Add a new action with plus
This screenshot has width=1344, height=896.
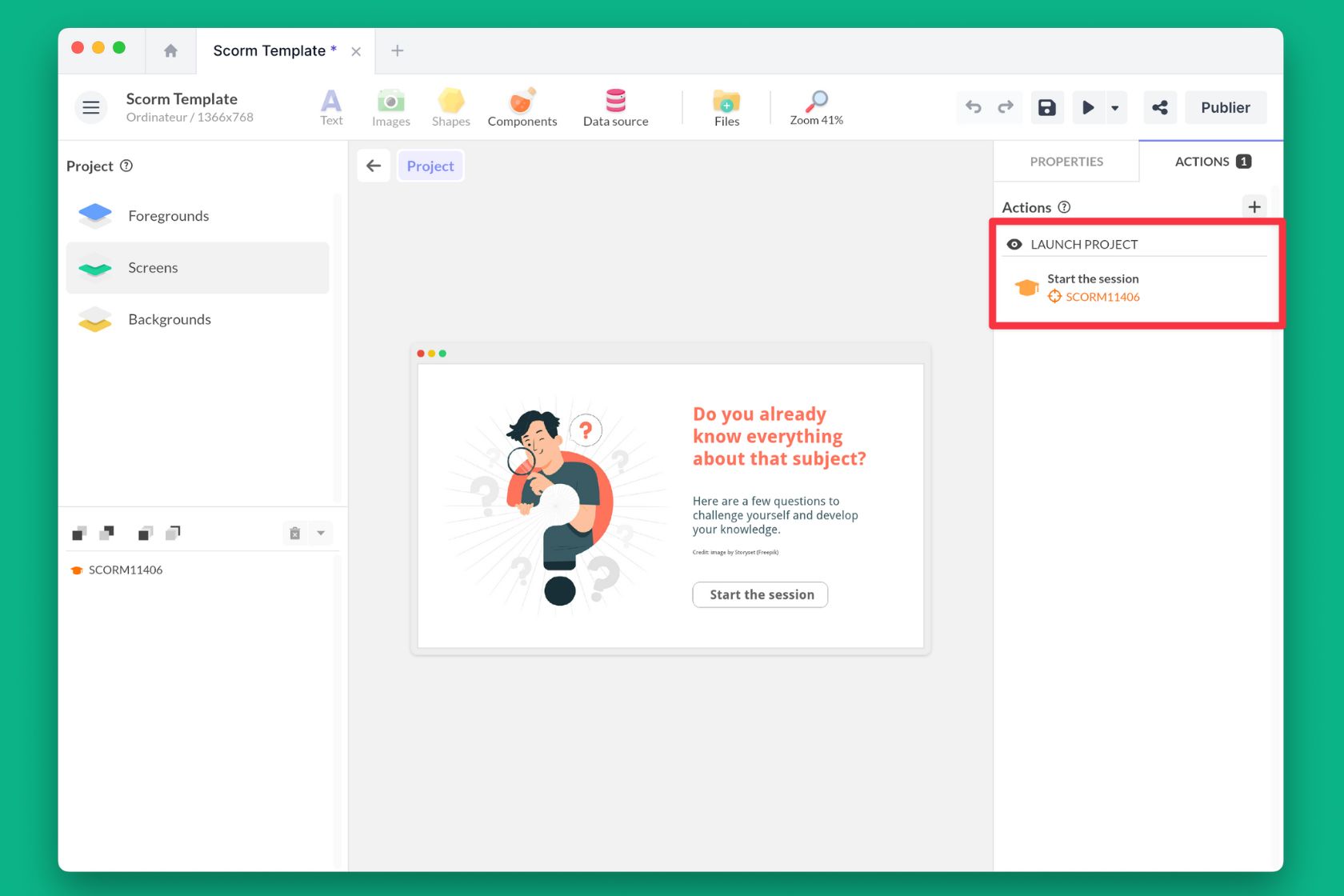coord(1254,207)
